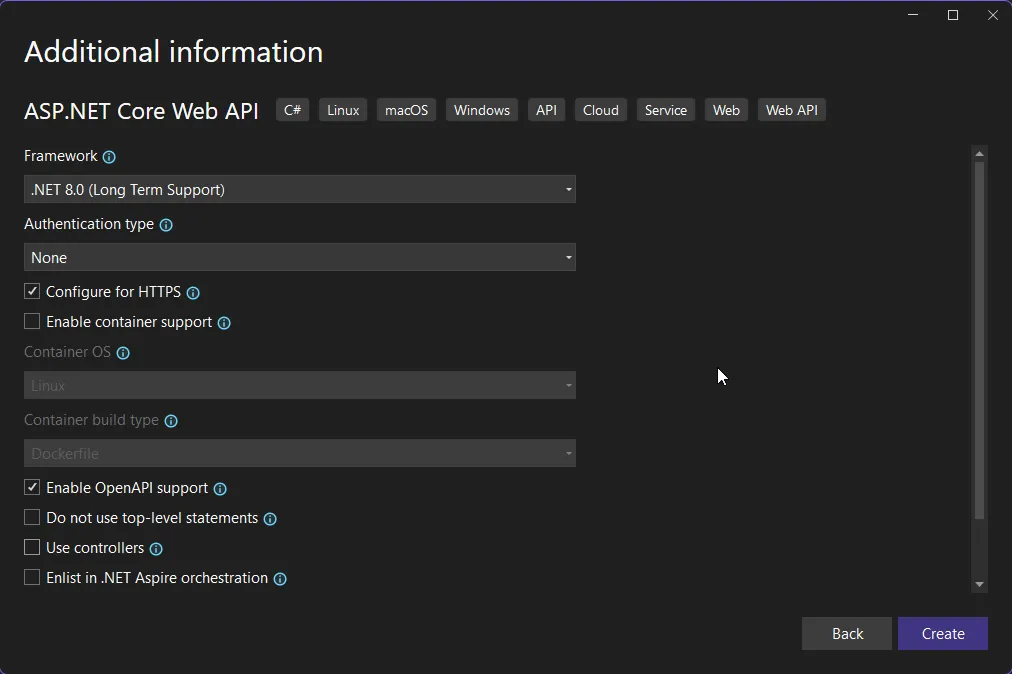Screen dimensions: 1012x674
Task: Click the Use controllers info icon
Action: pyautogui.click(x=156, y=549)
